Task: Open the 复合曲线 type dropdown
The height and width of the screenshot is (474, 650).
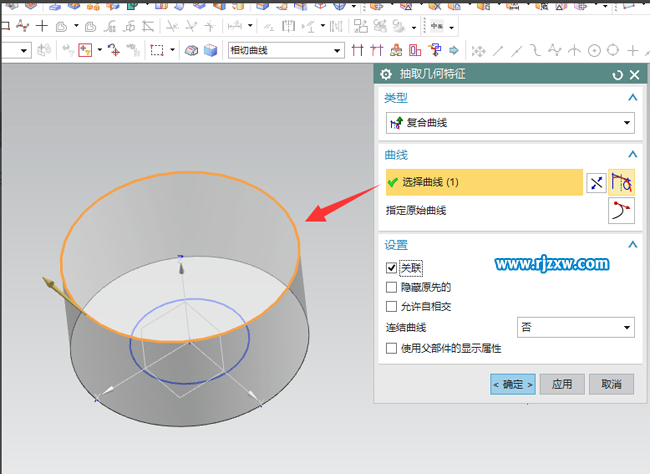Action: [x=510, y=123]
